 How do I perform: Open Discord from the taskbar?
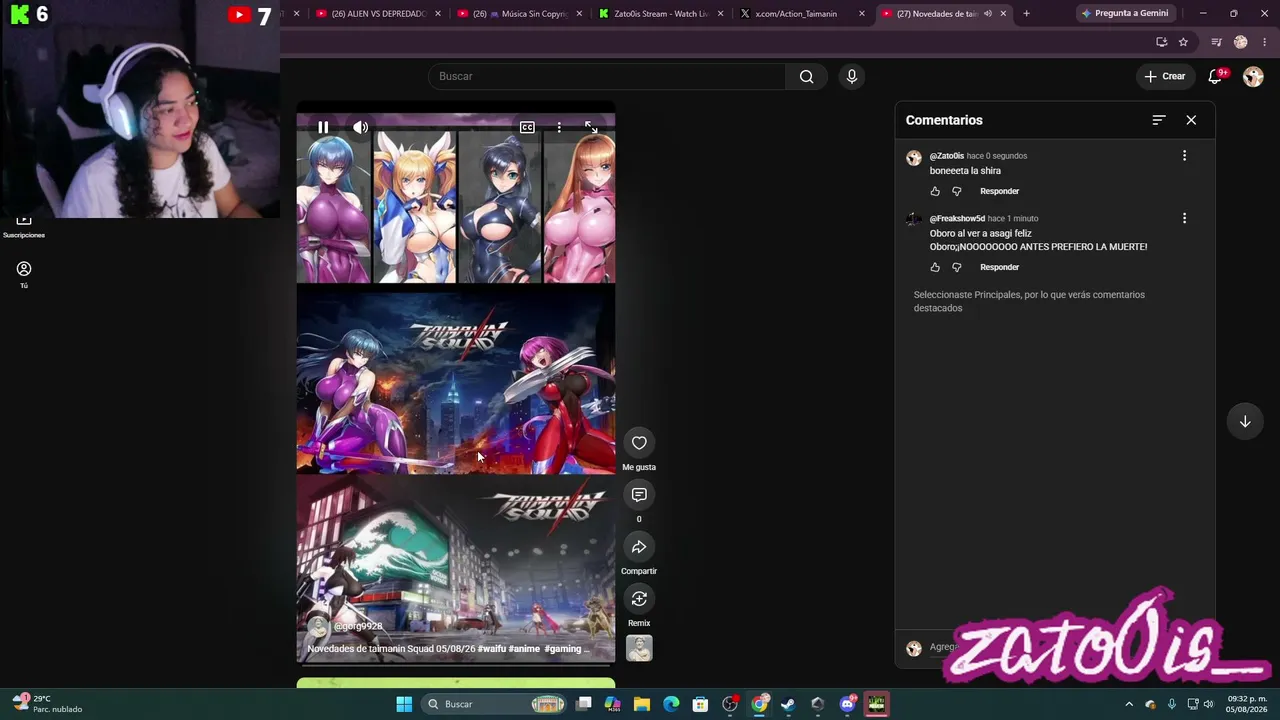(848, 704)
